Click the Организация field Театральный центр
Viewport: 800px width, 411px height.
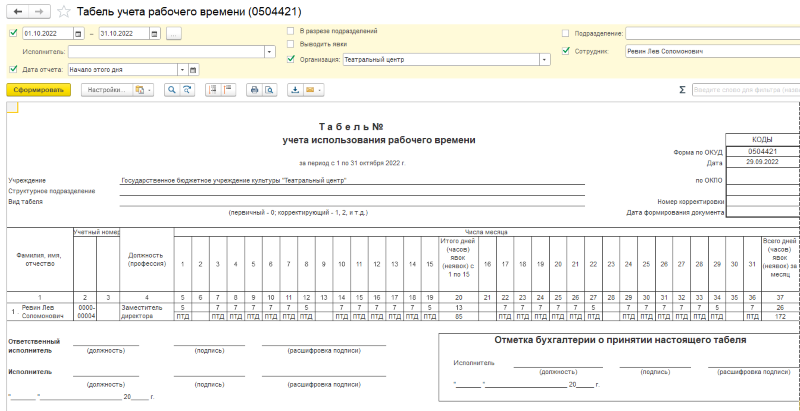441,60
